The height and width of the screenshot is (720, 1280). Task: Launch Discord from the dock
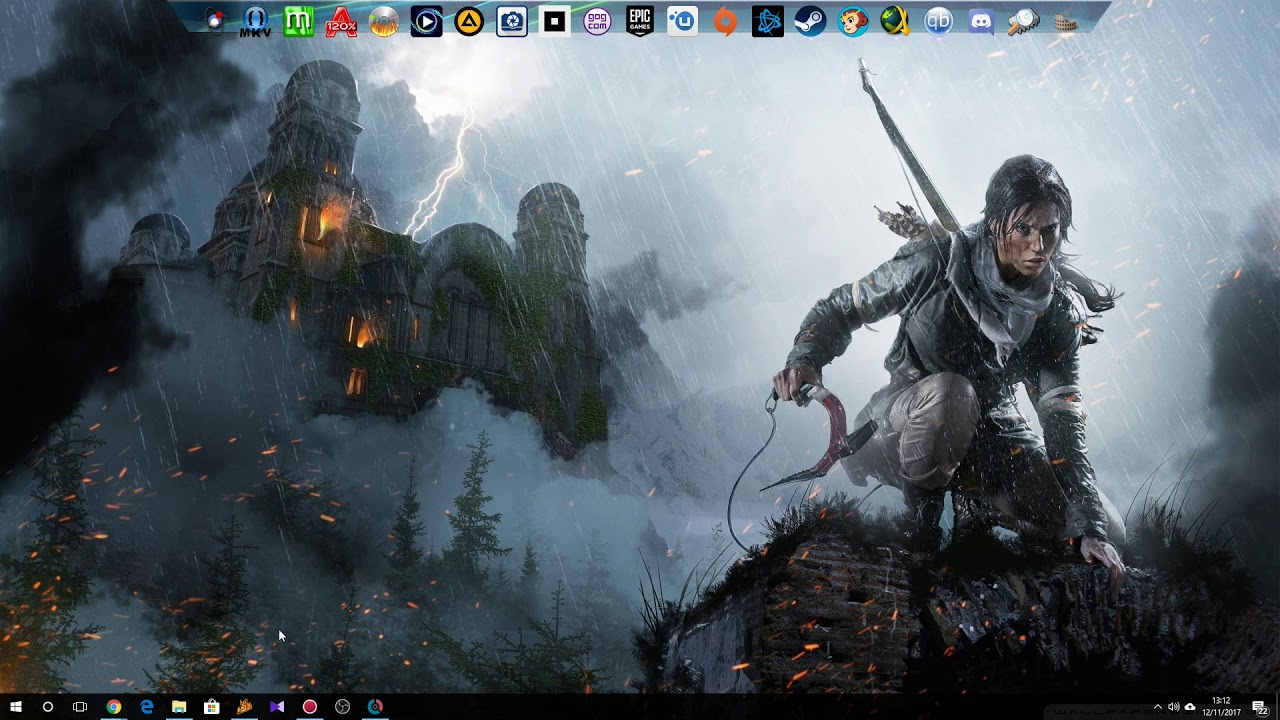click(x=981, y=21)
